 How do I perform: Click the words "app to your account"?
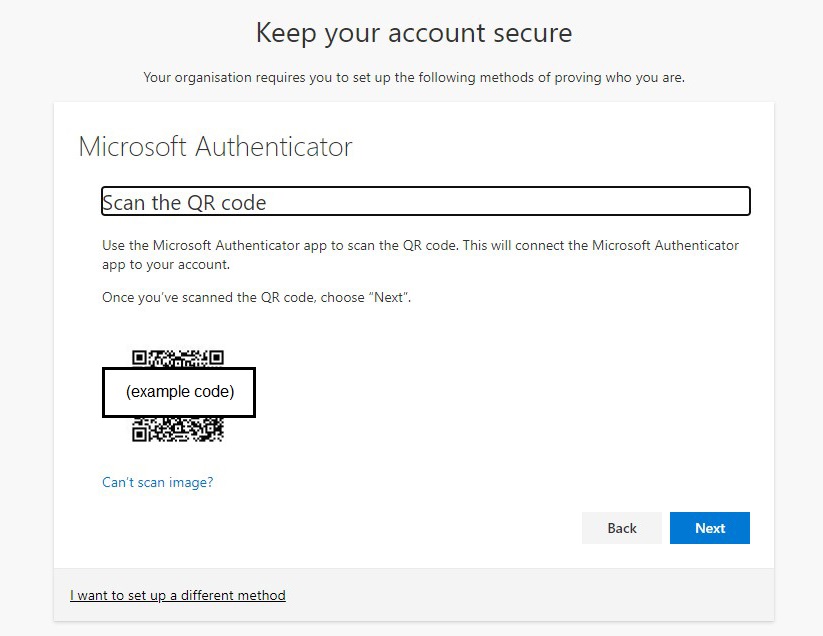166,265
